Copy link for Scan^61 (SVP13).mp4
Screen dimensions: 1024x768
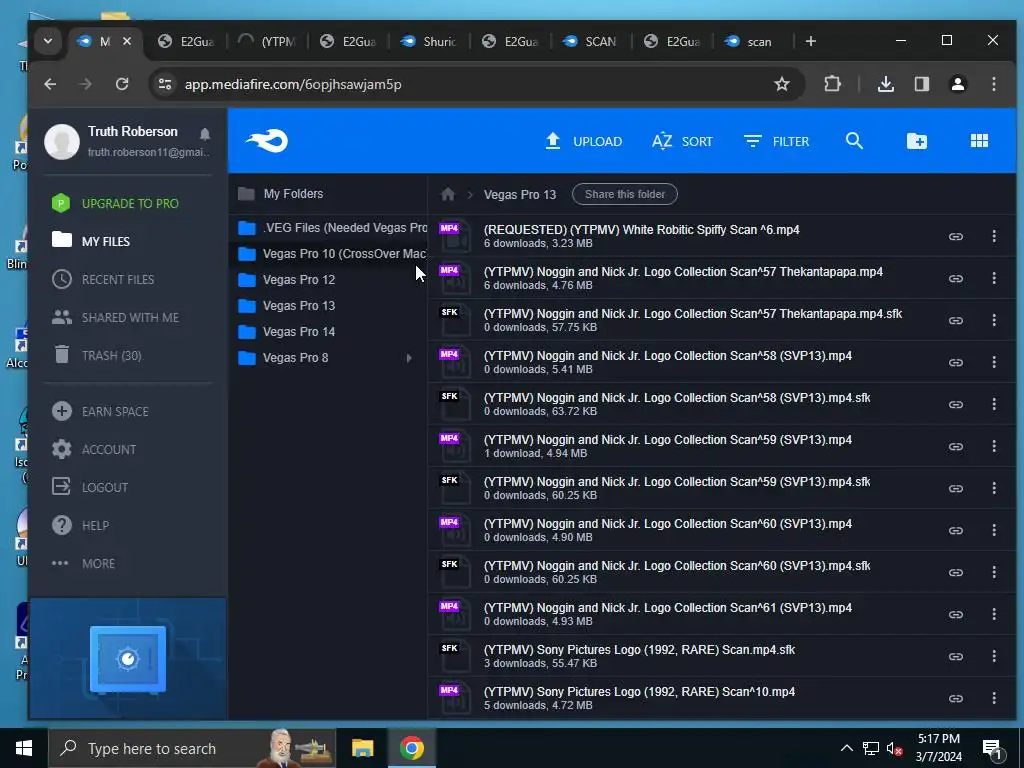click(x=955, y=614)
